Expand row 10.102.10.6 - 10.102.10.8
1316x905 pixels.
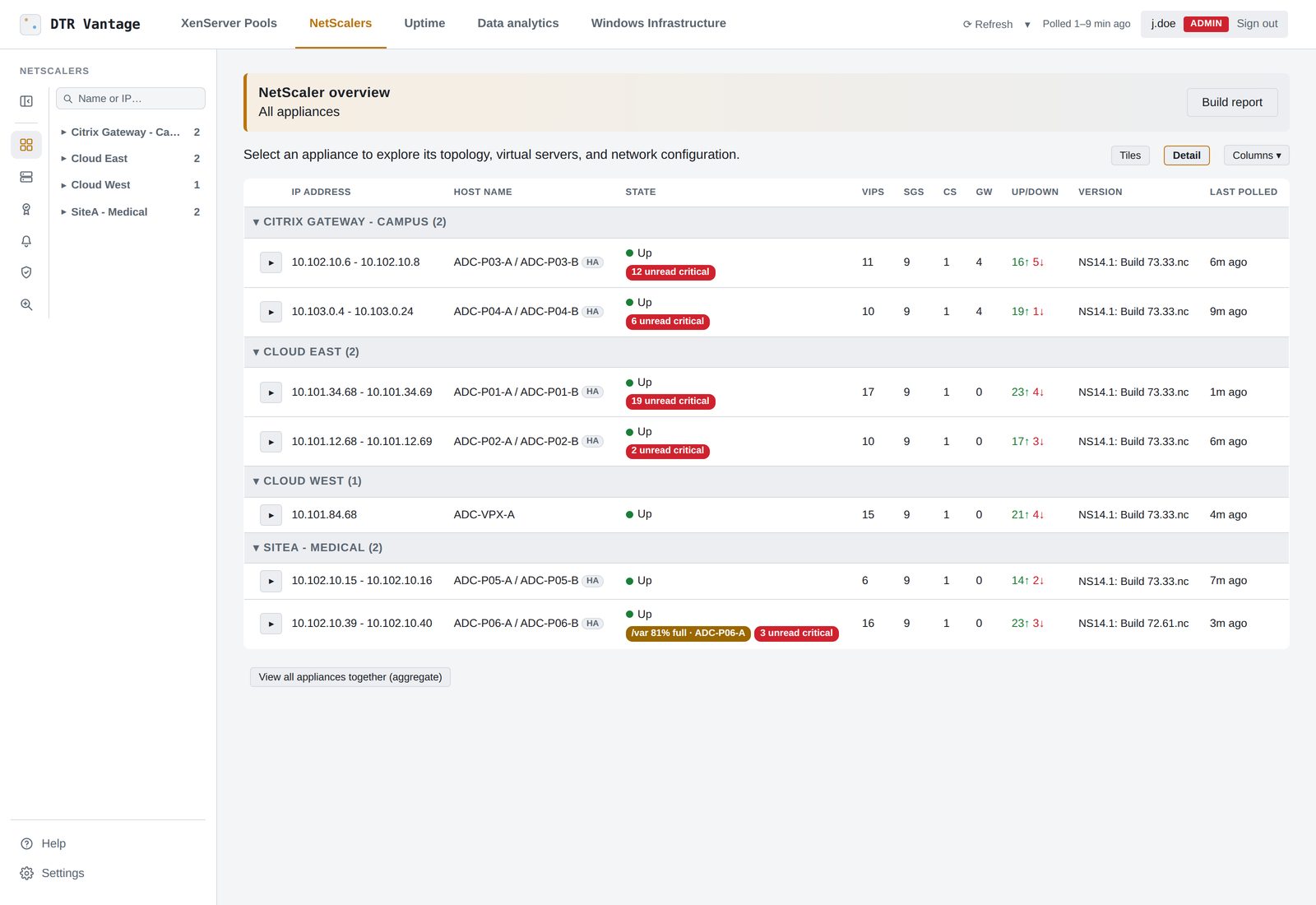[x=271, y=262]
